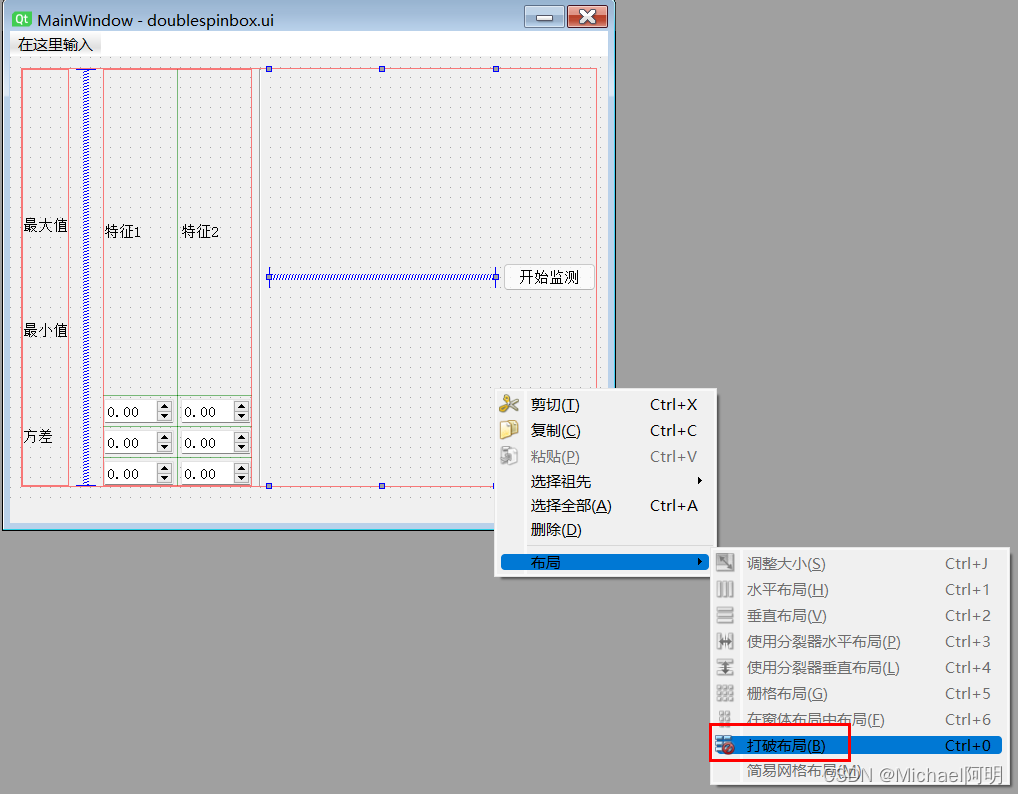This screenshot has width=1018, height=794.
Task: Click the 垂直布局 vertical layout icon
Action: [x=725, y=615]
